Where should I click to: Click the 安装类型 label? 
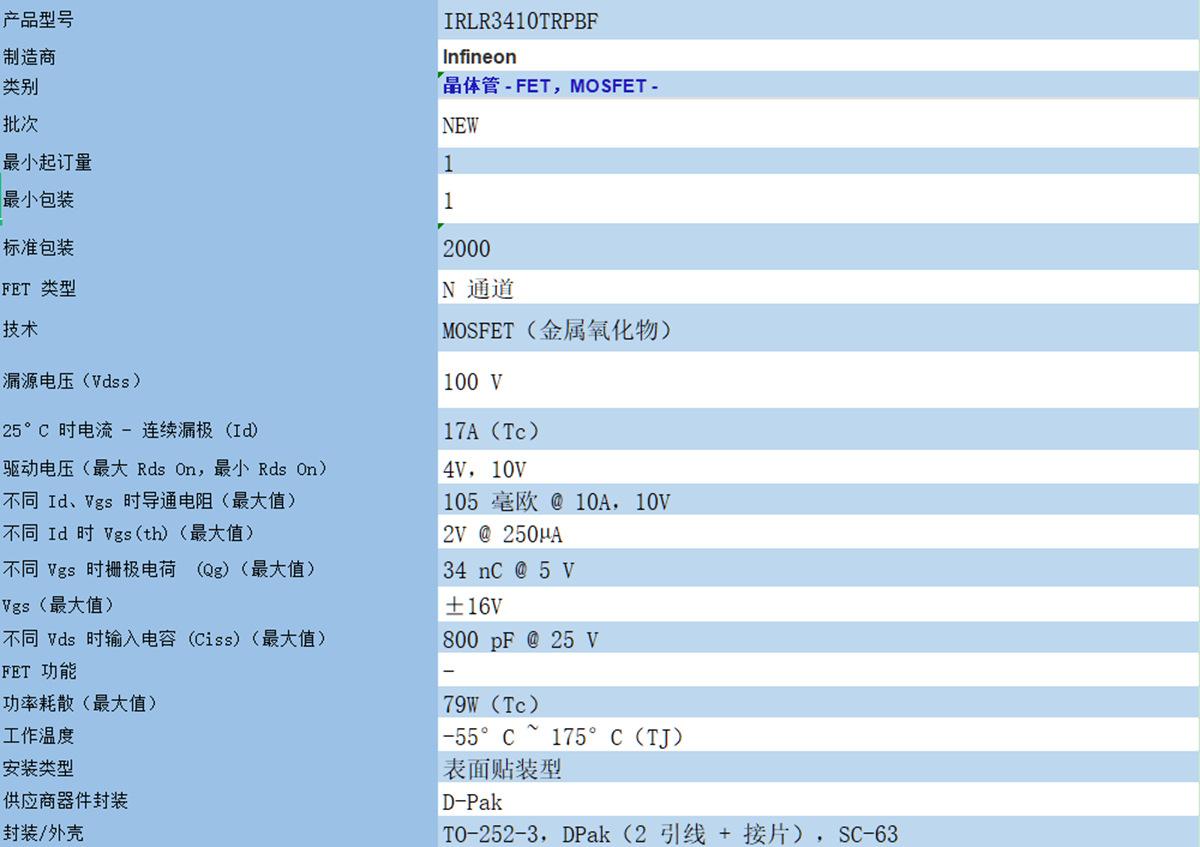(x=38, y=768)
